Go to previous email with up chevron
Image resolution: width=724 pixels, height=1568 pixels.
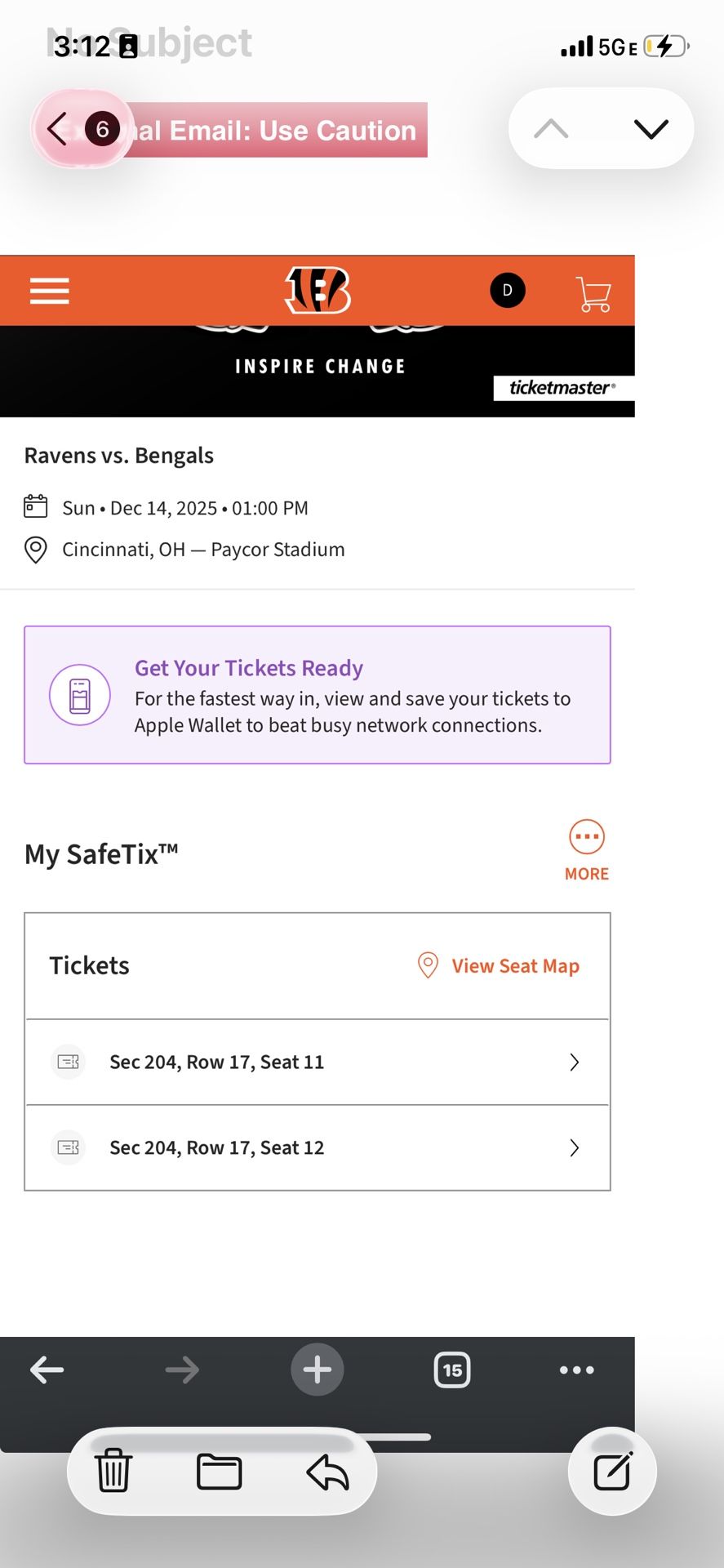pyautogui.click(x=552, y=129)
